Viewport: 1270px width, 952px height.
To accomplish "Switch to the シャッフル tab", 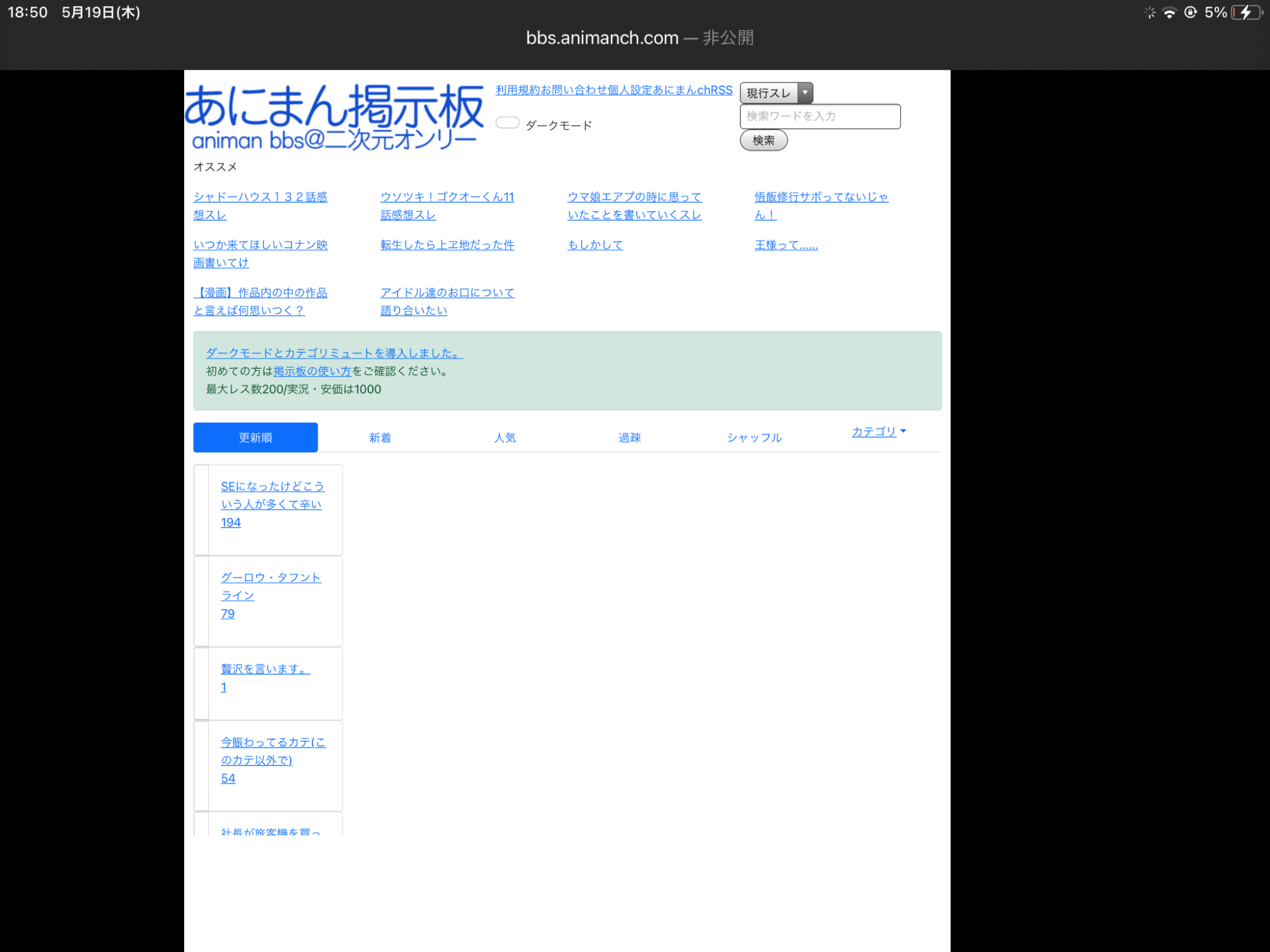I will pos(754,437).
